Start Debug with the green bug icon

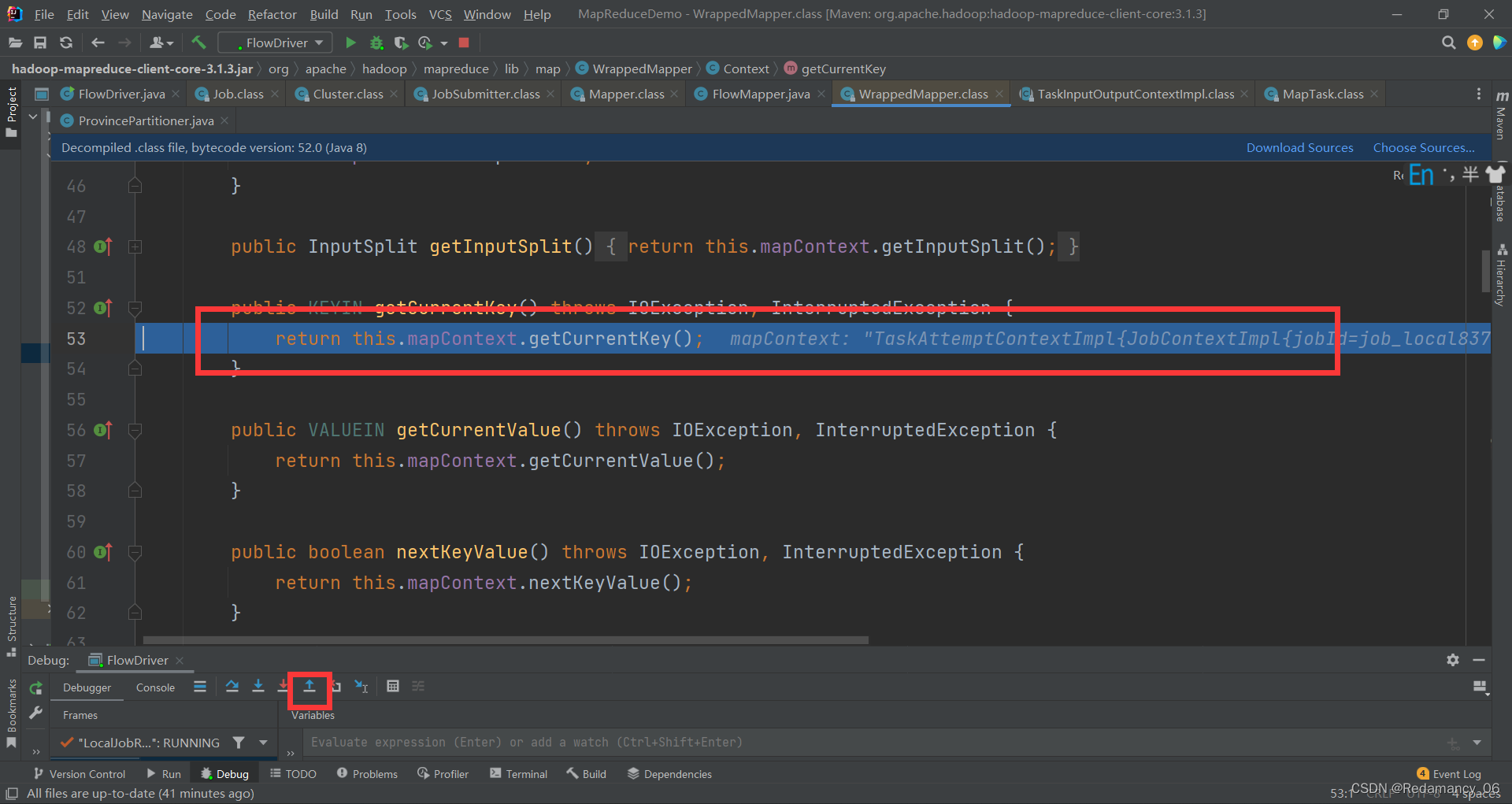376,43
